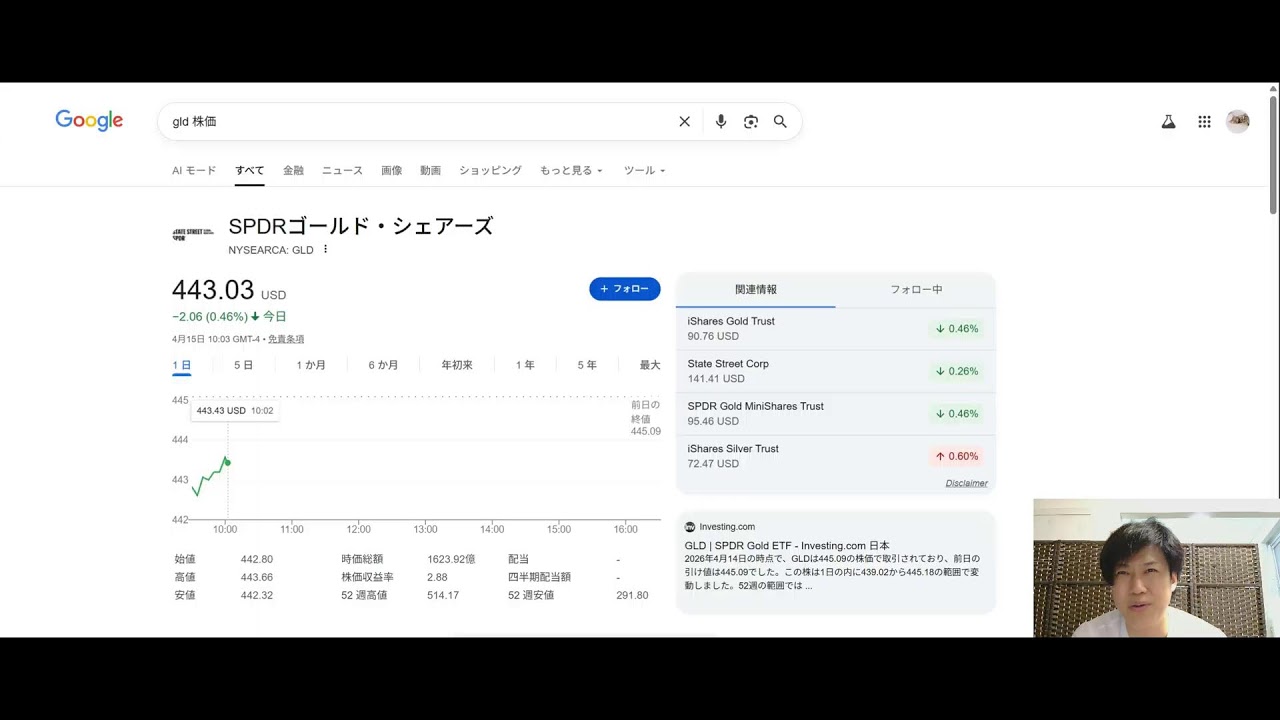
Task: Click SPDRゴールド・シェアーズ title
Action: [x=361, y=226]
